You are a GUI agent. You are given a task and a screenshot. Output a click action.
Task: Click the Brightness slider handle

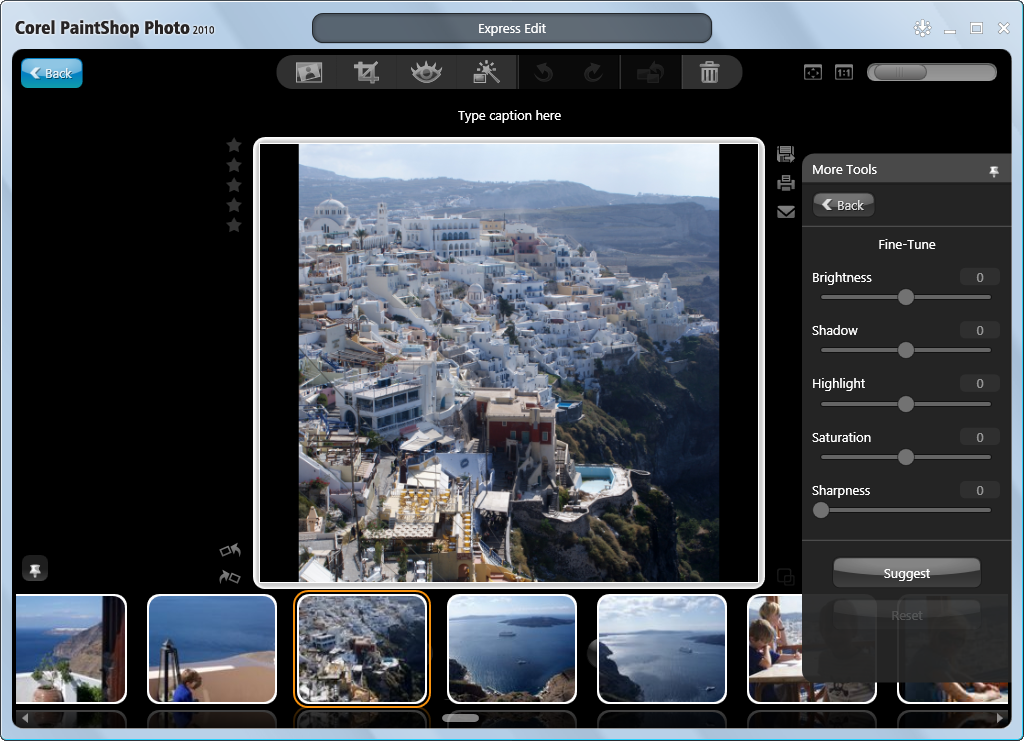pos(906,297)
